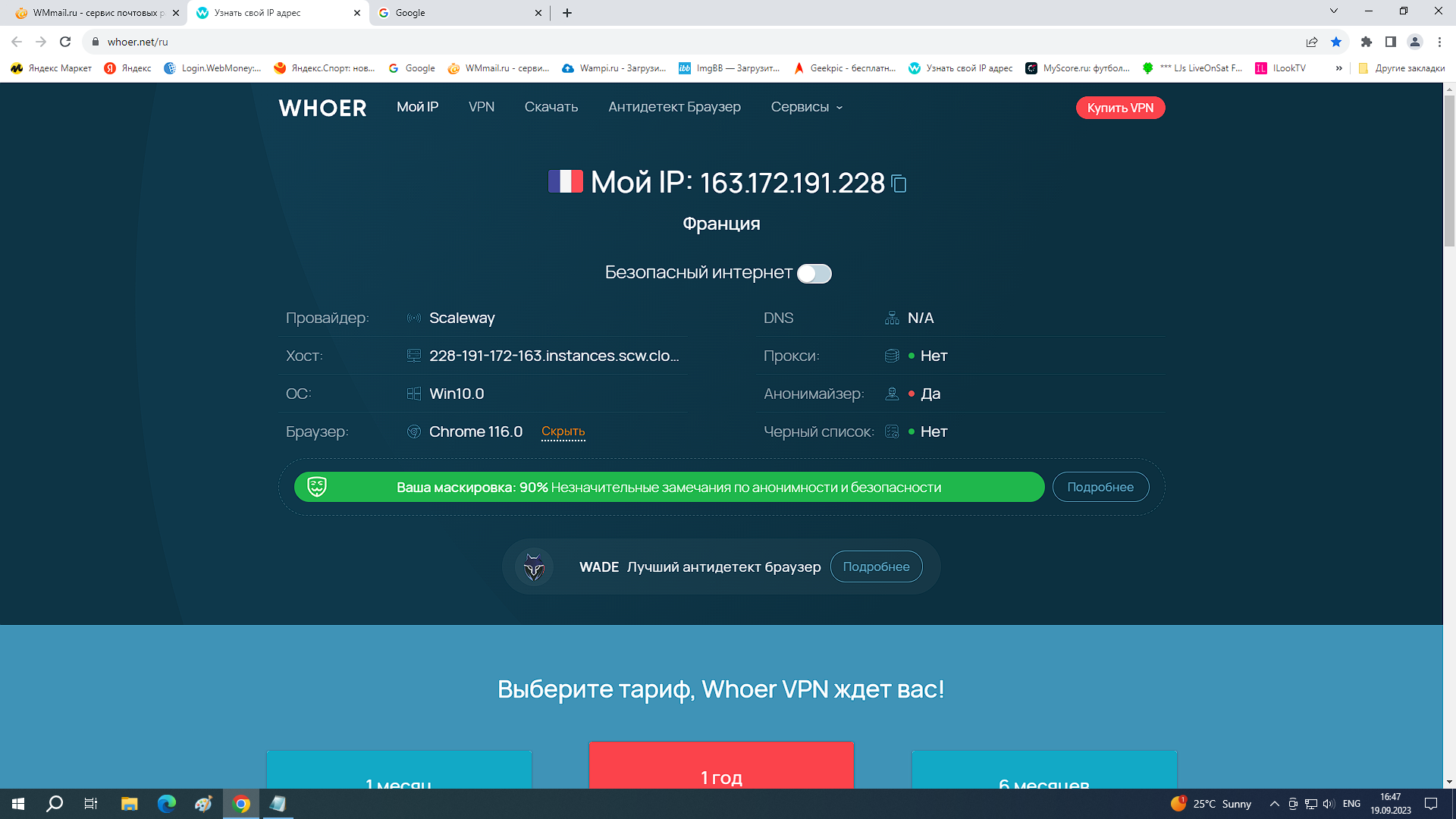Open the Скачать menu item
The height and width of the screenshot is (819, 1456).
pos(551,107)
